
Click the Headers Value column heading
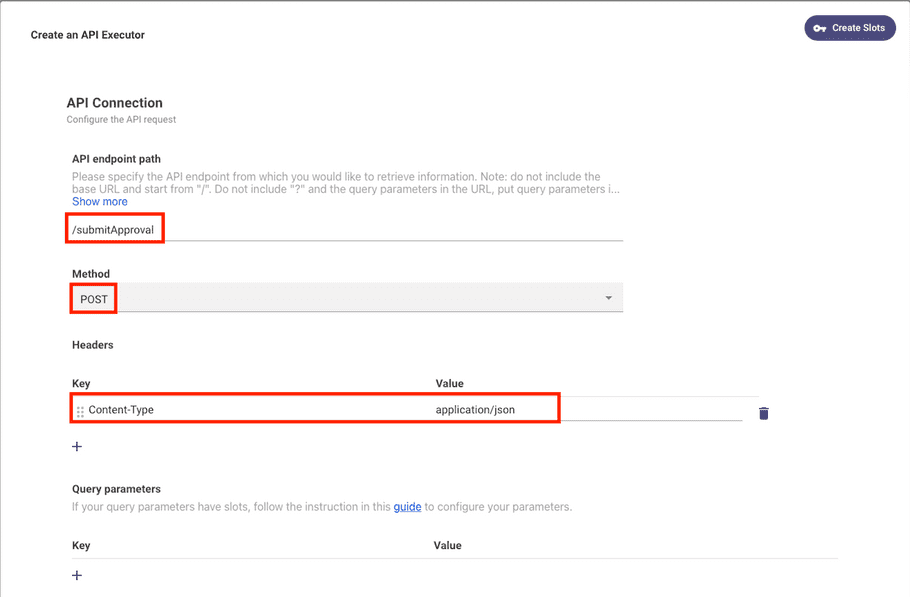[x=450, y=383]
